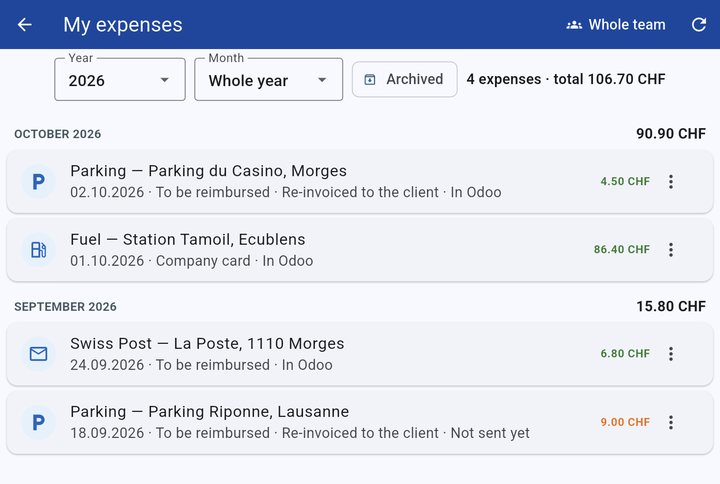The width and height of the screenshot is (720, 484).
Task: Click the 86.40 CHF amount
Action: pyautogui.click(x=622, y=249)
